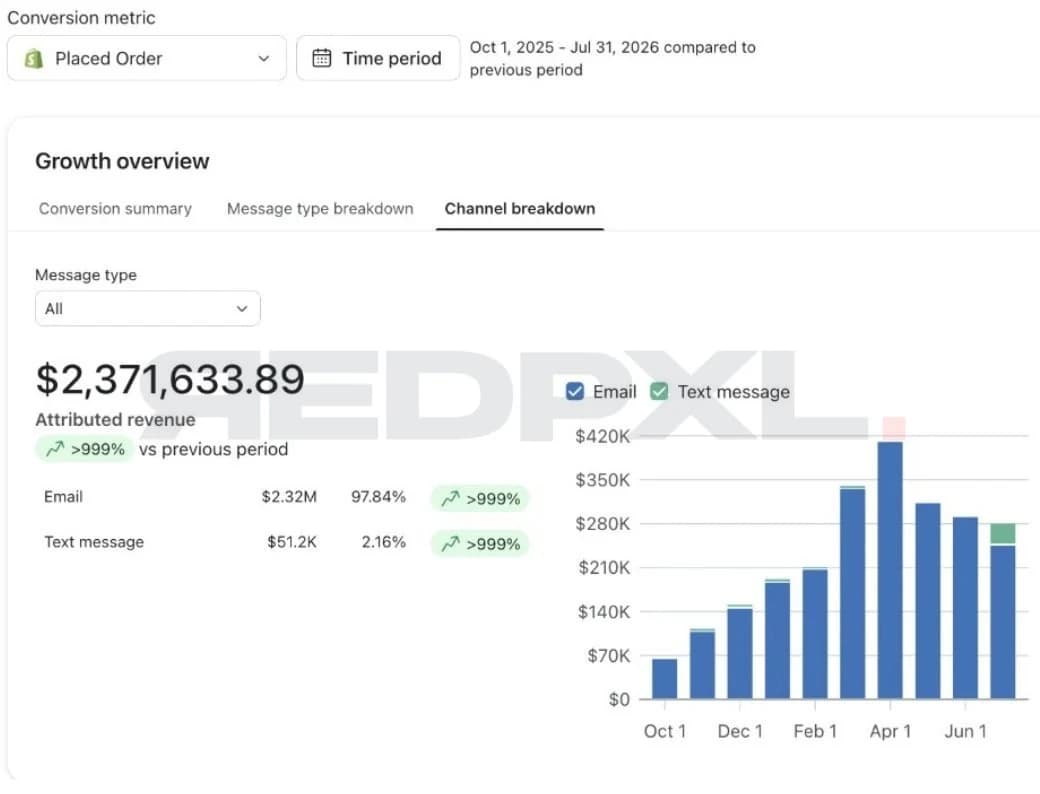Click the Dec 1 x-axis label

[x=740, y=731]
